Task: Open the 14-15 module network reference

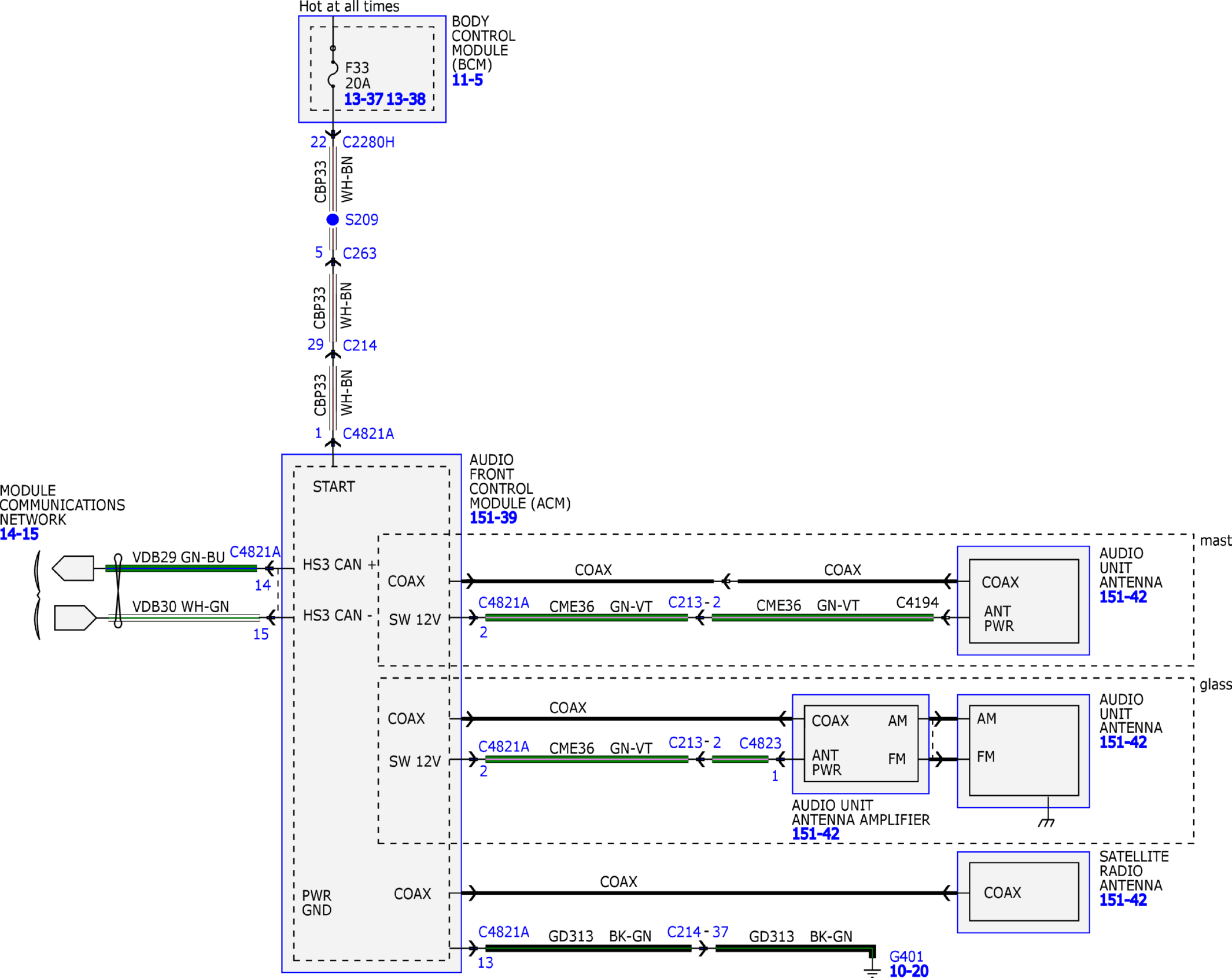Action: point(19,534)
